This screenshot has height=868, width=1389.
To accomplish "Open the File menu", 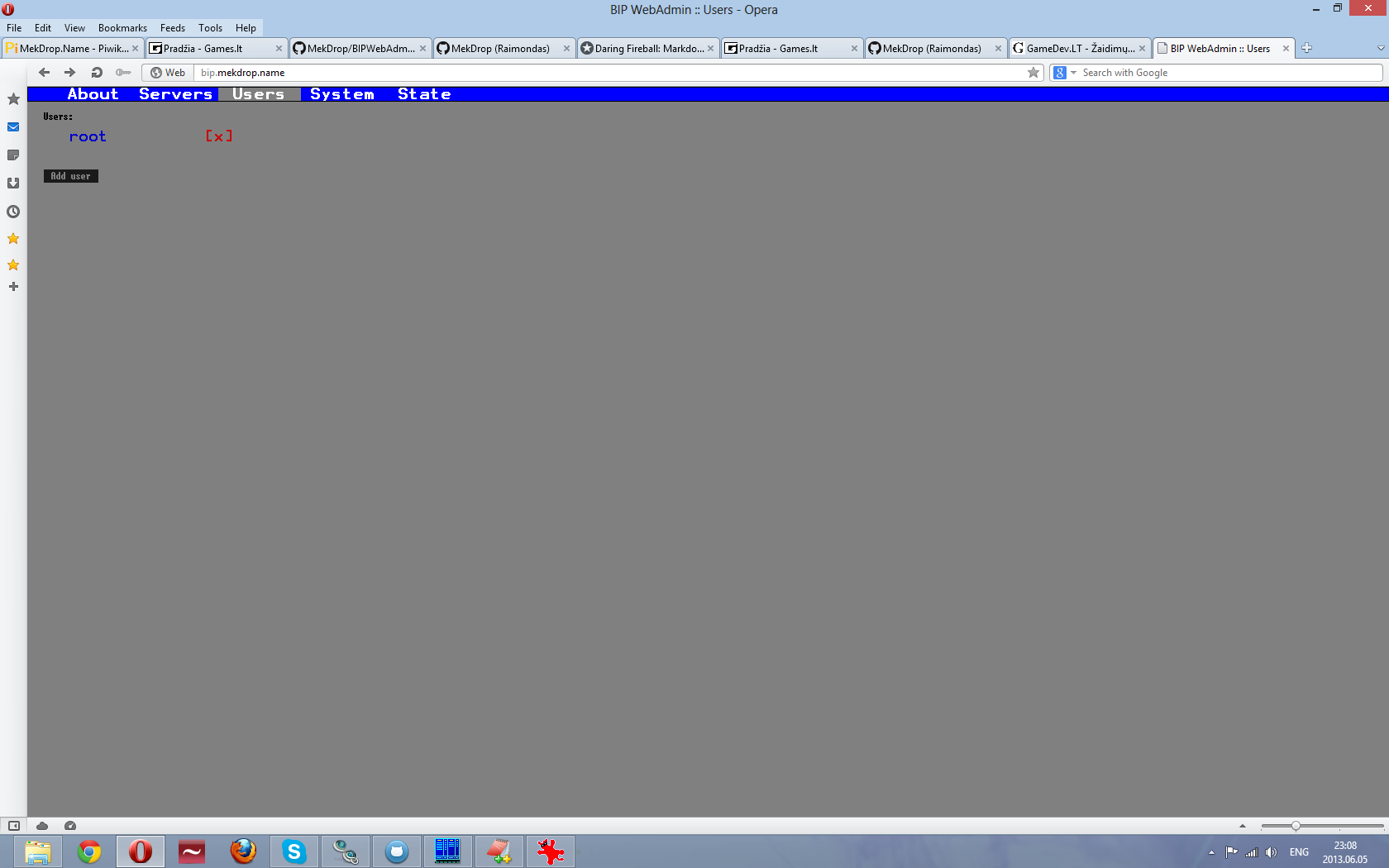I will (x=14, y=27).
